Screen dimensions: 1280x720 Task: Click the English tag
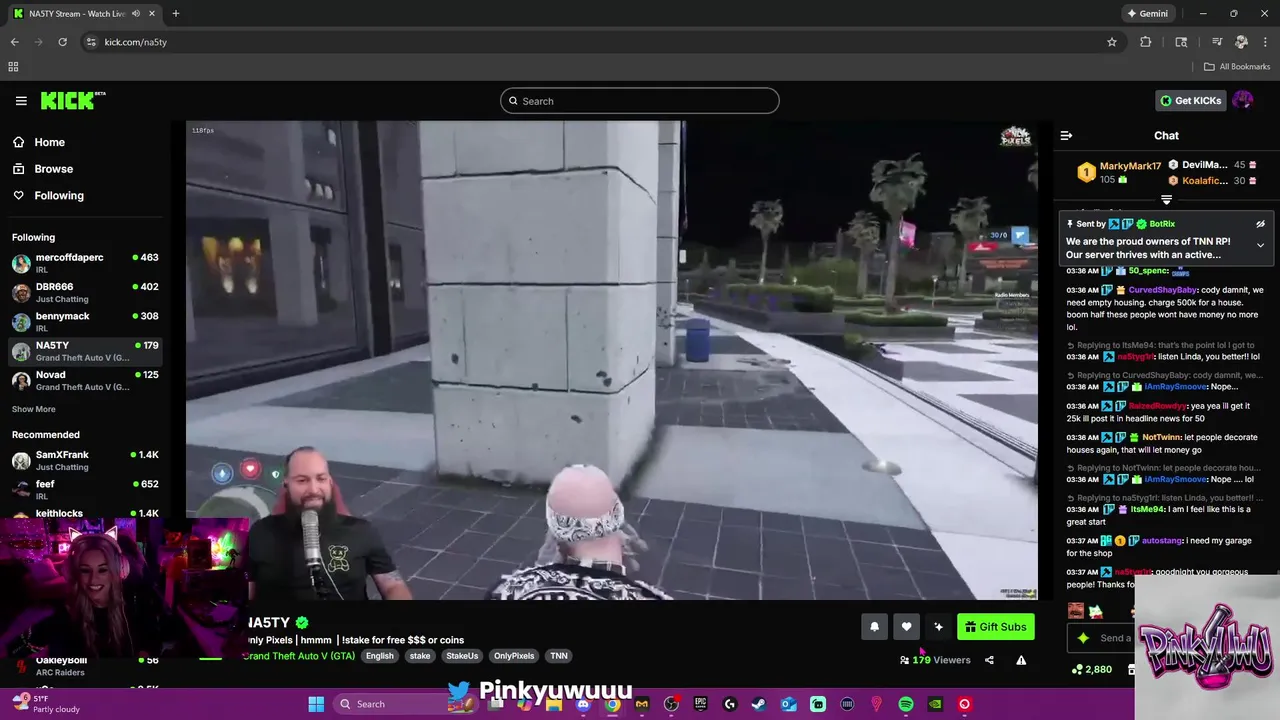tap(379, 656)
